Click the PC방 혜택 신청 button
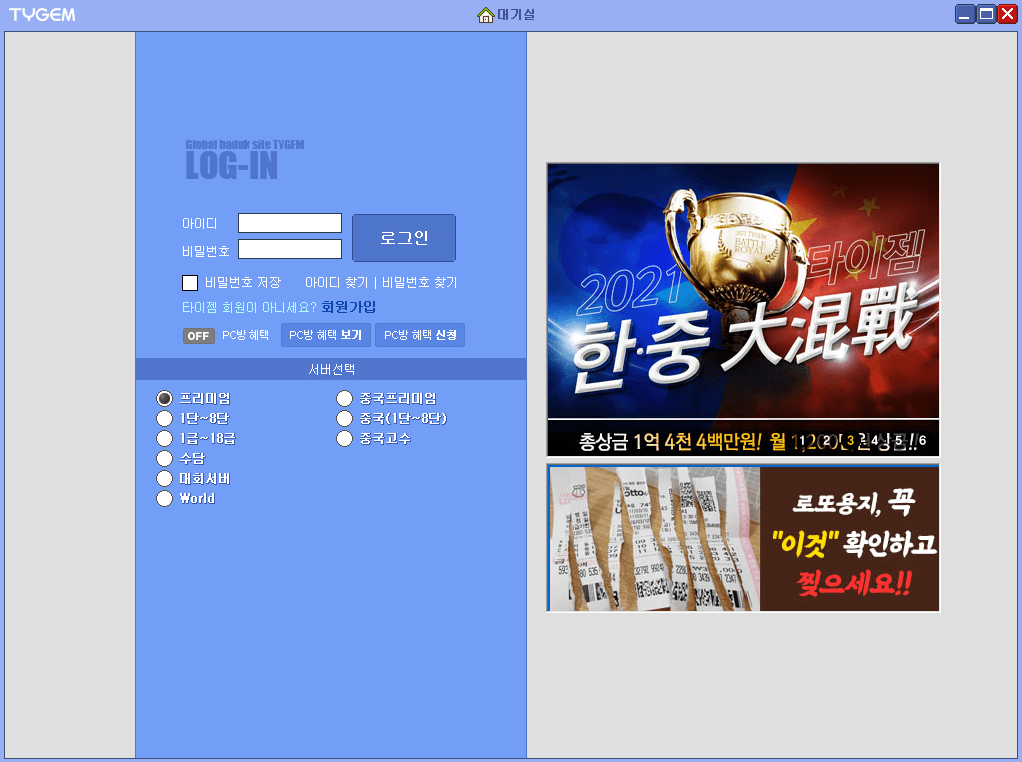Screen dimensions: 1022x762 point(420,335)
